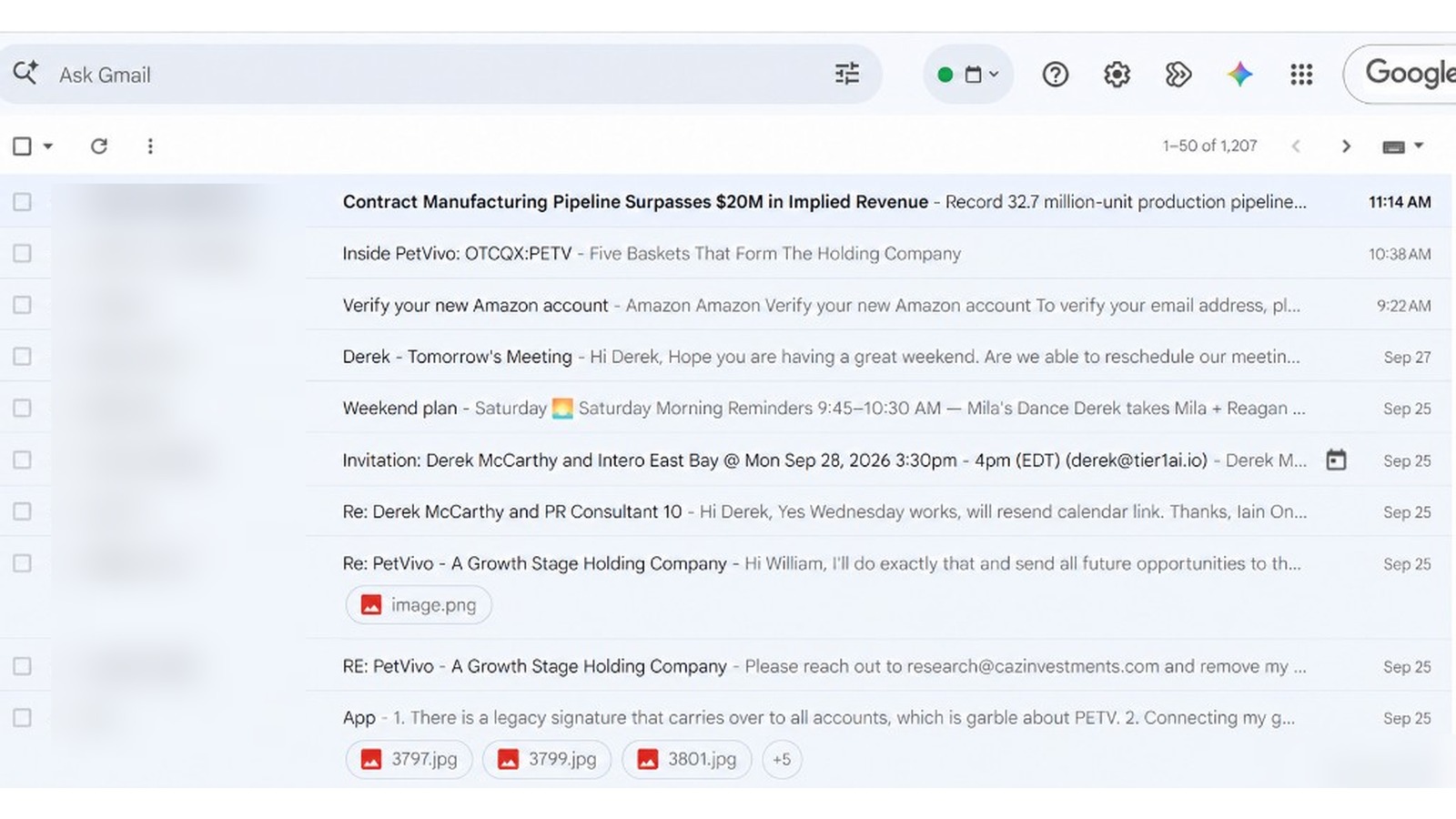Viewport: 1456px width, 819px height.
Task: Open the 3799.jpg attachment
Action: [547, 759]
